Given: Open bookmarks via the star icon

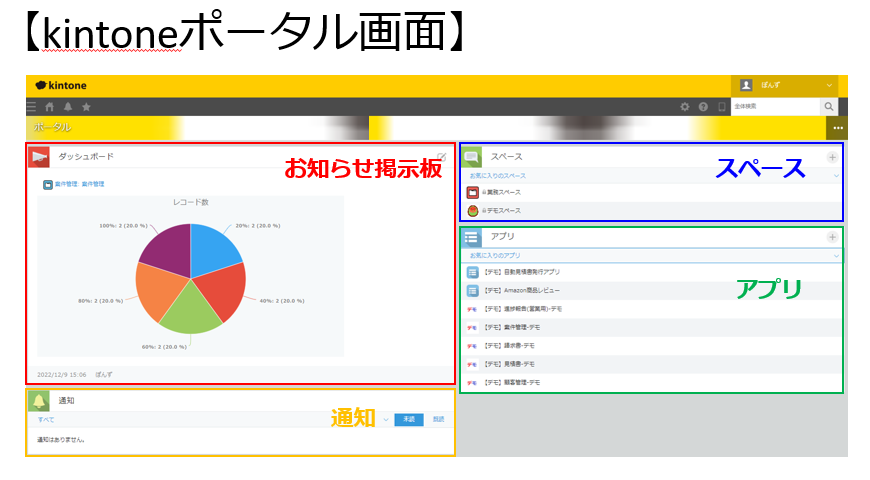Looking at the screenshot, I should pos(86,107).
